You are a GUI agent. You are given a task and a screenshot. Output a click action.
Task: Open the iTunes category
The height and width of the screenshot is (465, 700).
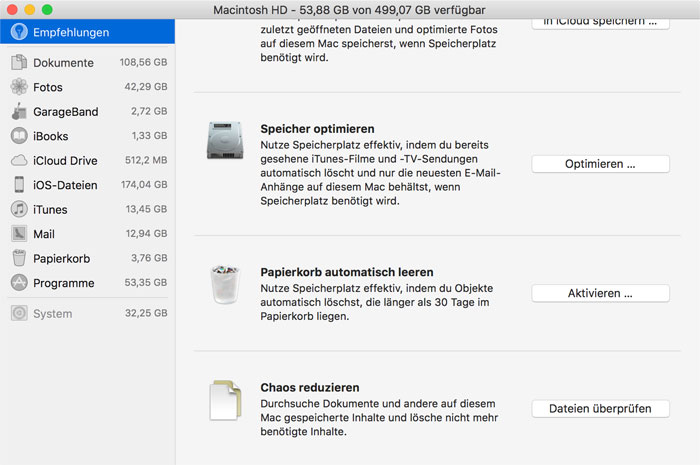tap(88, 209)
